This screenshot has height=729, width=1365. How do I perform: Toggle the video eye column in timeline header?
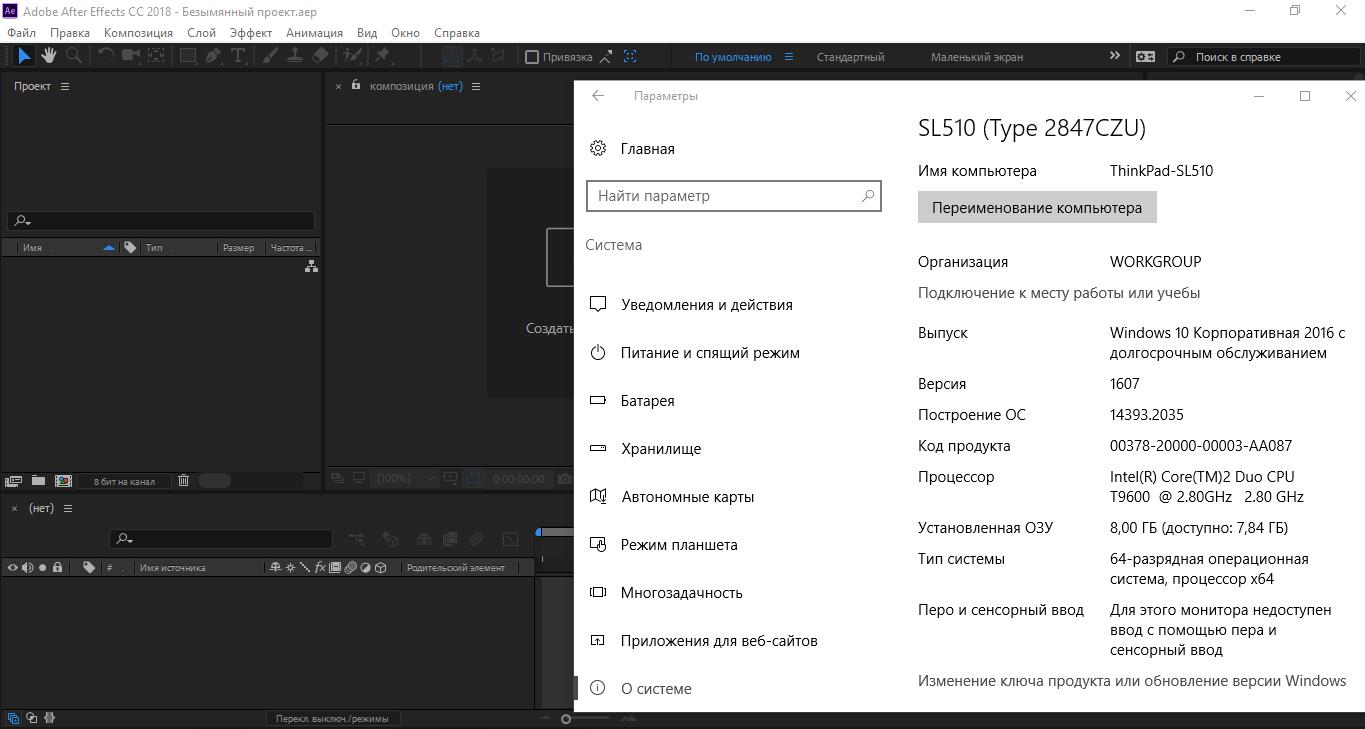(13, 567)
